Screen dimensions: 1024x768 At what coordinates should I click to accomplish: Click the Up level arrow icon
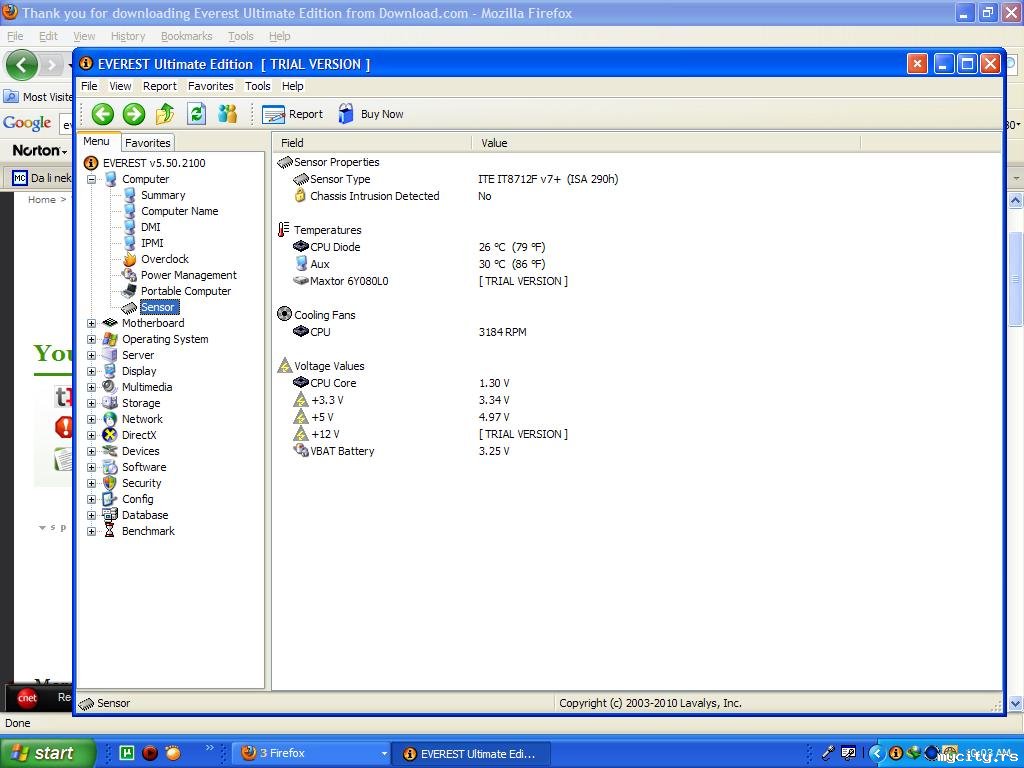pos(165,114)
